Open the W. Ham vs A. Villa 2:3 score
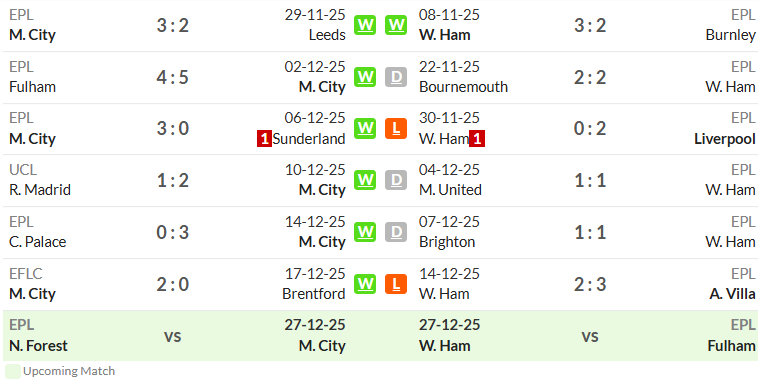This screenshot has height=391, width=758. click(590, 284)
